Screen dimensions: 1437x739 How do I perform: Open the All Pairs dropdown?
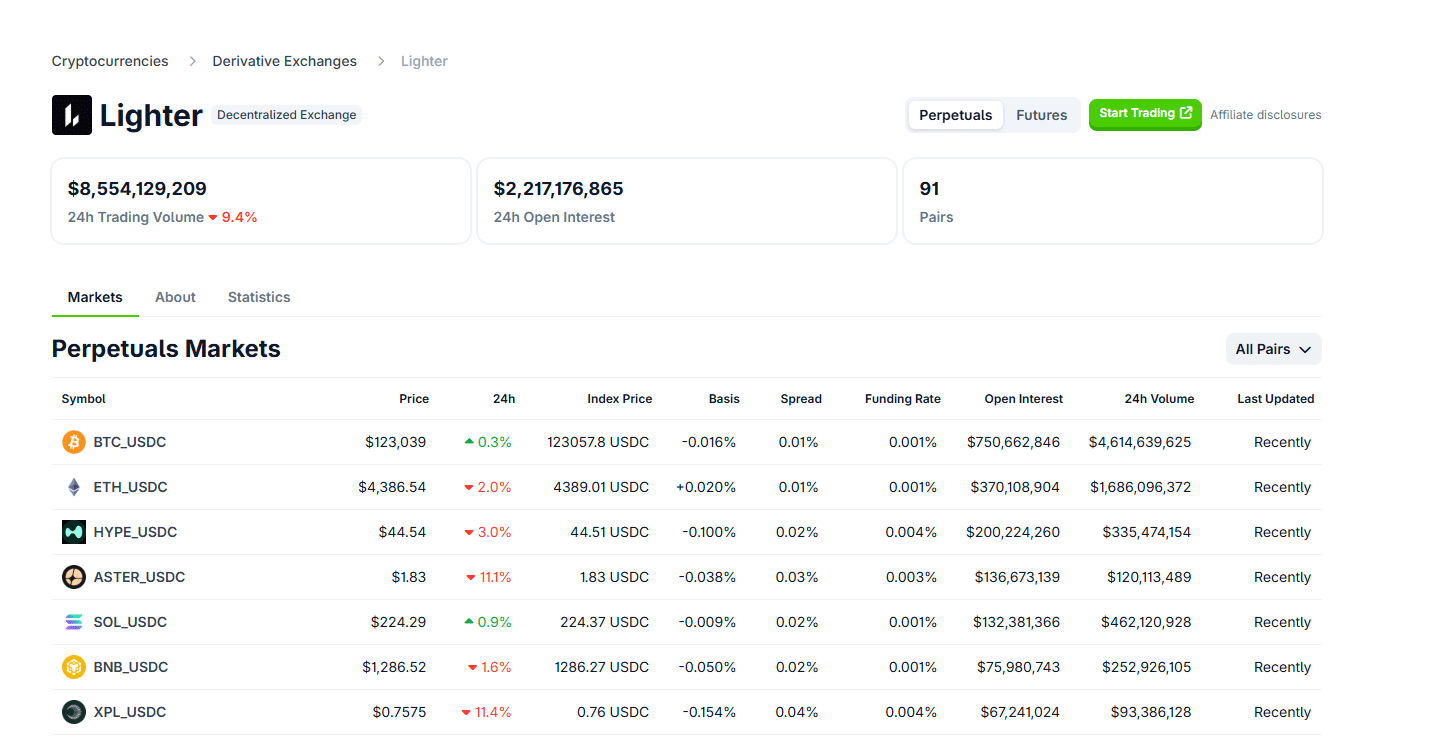pos(1273,349)
